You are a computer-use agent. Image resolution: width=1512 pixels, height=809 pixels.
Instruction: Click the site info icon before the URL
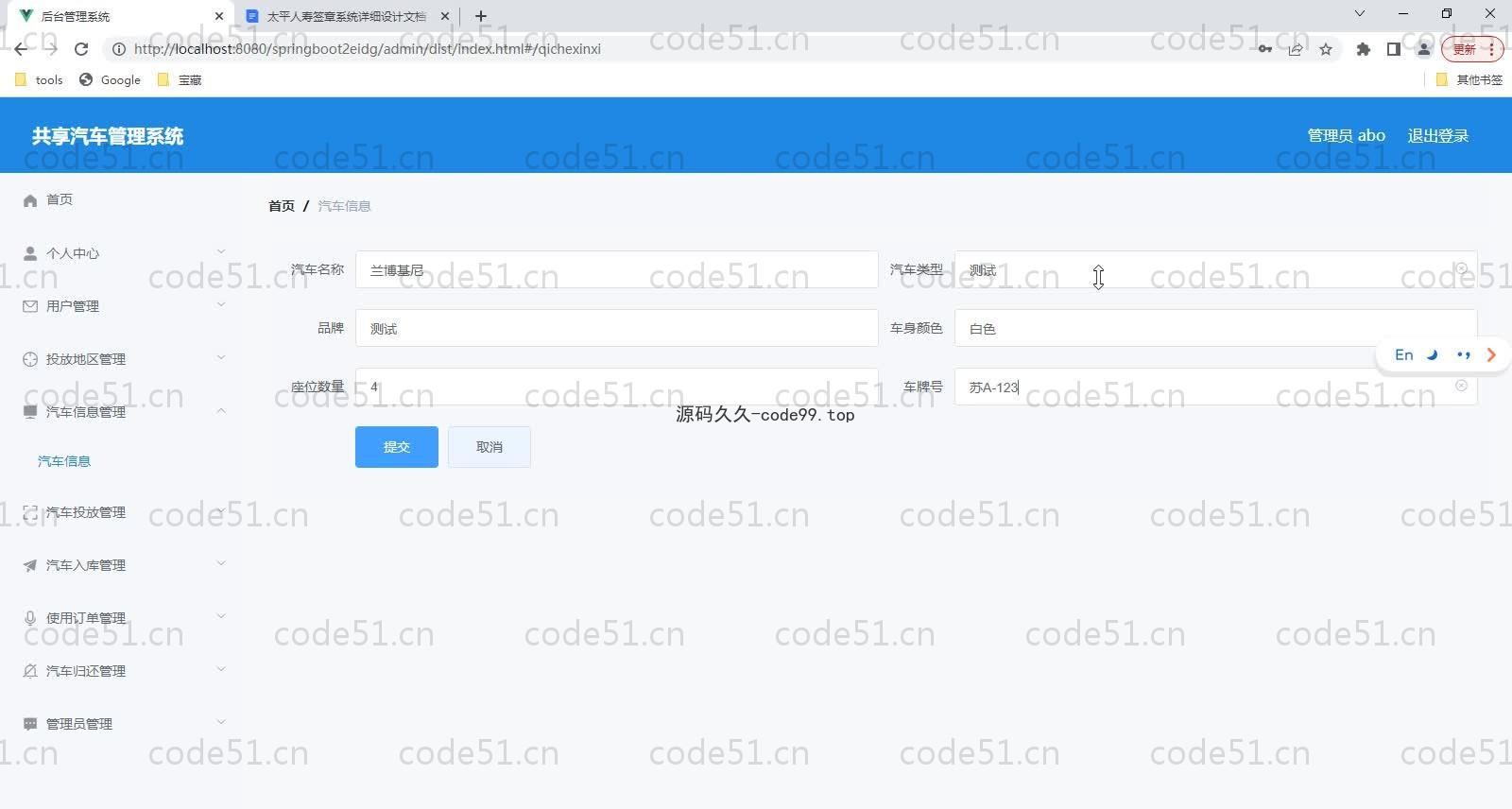[x=119, y=49]
